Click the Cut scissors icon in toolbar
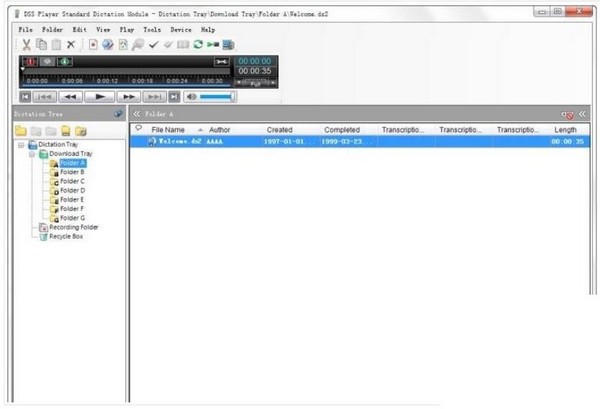The width and height of the screenshot is (600, 409). tap(26, 45)
